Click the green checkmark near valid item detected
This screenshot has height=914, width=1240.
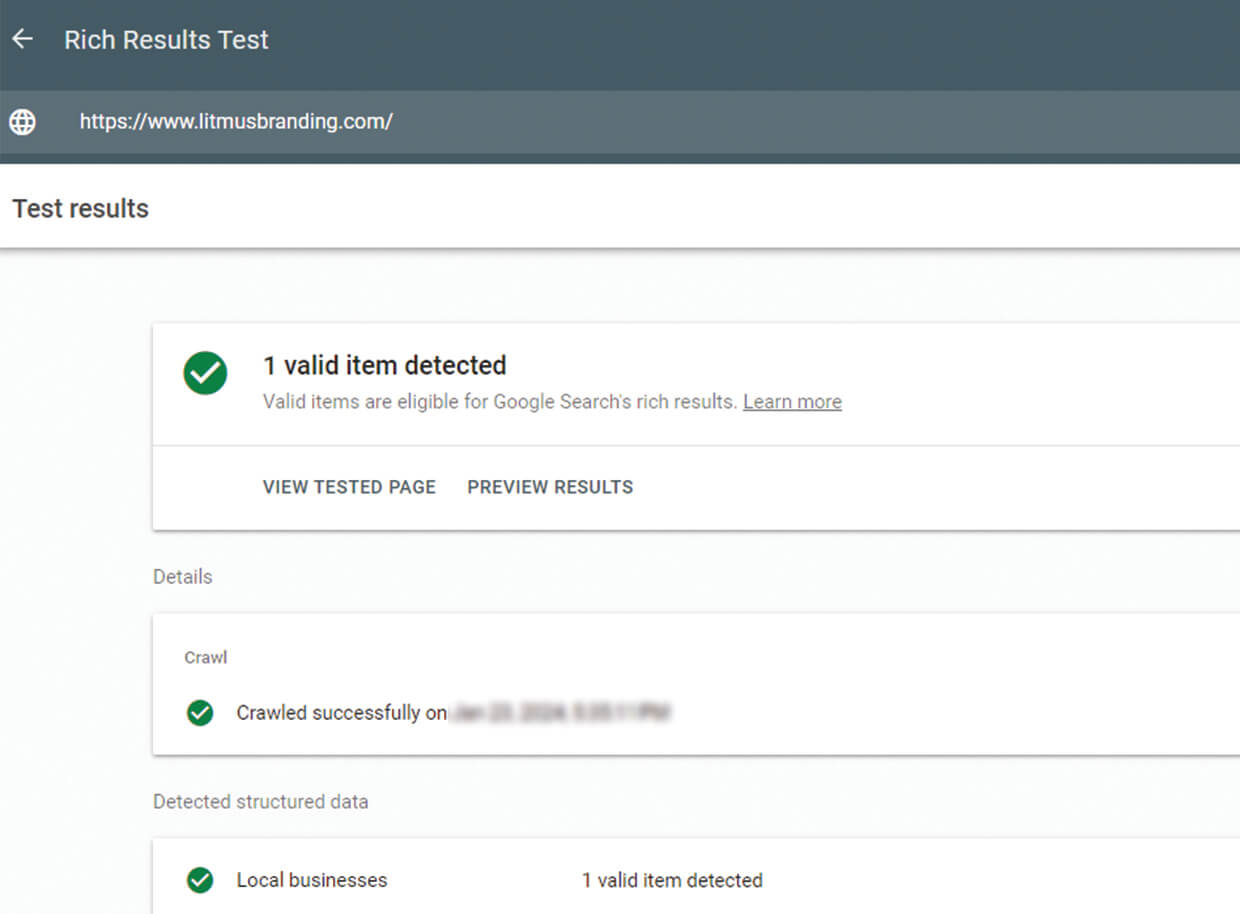click(x=204, y=372)
